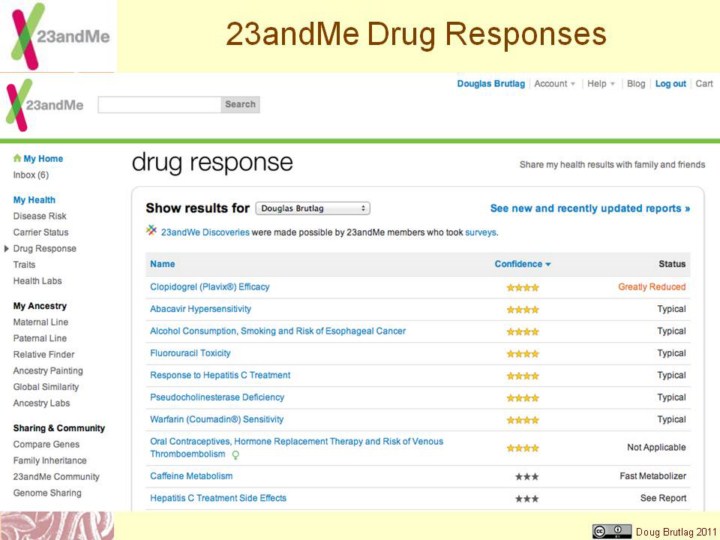Sort results by Confidence column
This screenshot has width=720, height=540.
(522, 264)
